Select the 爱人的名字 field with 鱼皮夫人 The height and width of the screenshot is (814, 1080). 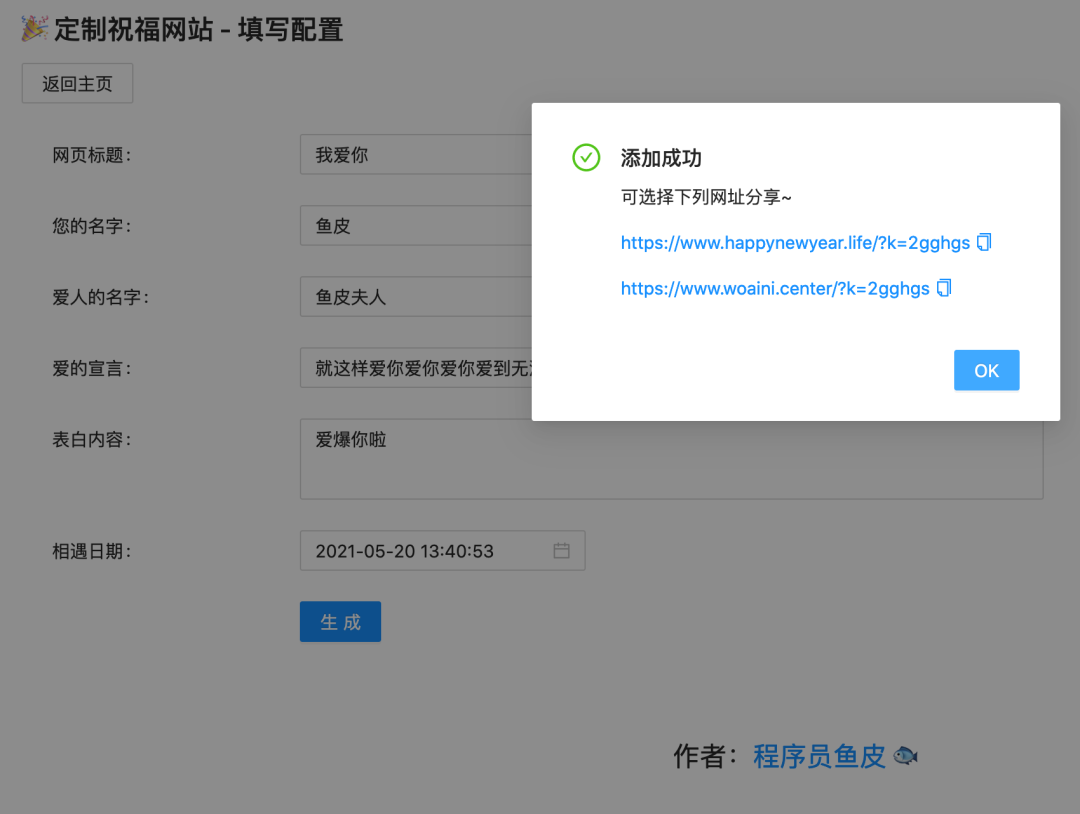coord(415,297)
